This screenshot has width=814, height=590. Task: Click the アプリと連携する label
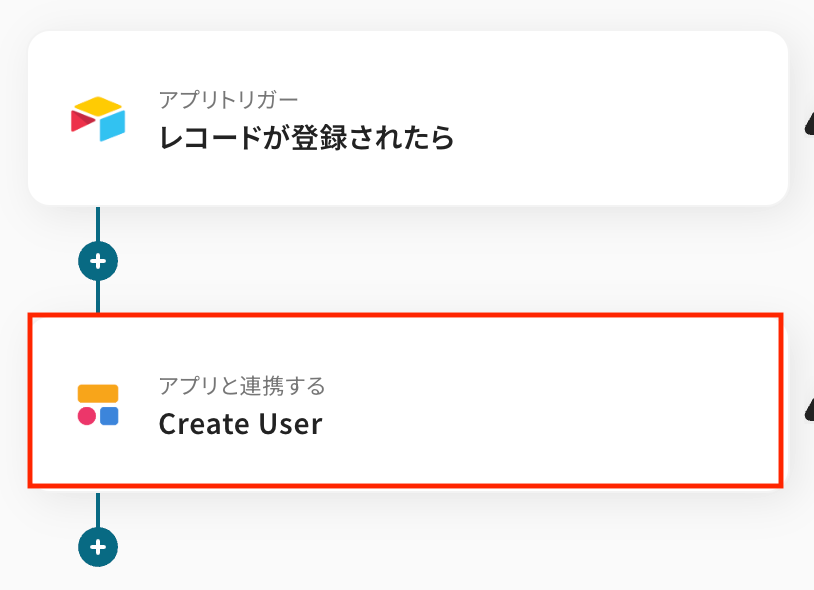point(242,386)
